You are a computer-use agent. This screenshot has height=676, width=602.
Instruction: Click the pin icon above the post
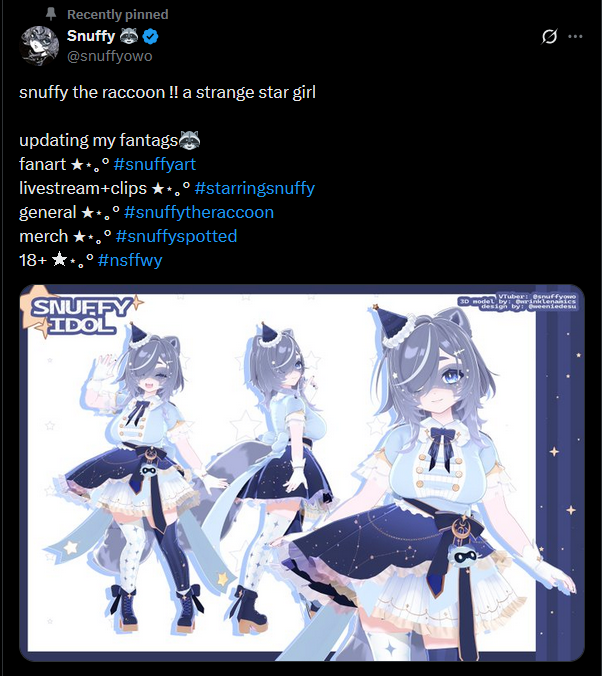pyautogui.click(x=51, y=14)
